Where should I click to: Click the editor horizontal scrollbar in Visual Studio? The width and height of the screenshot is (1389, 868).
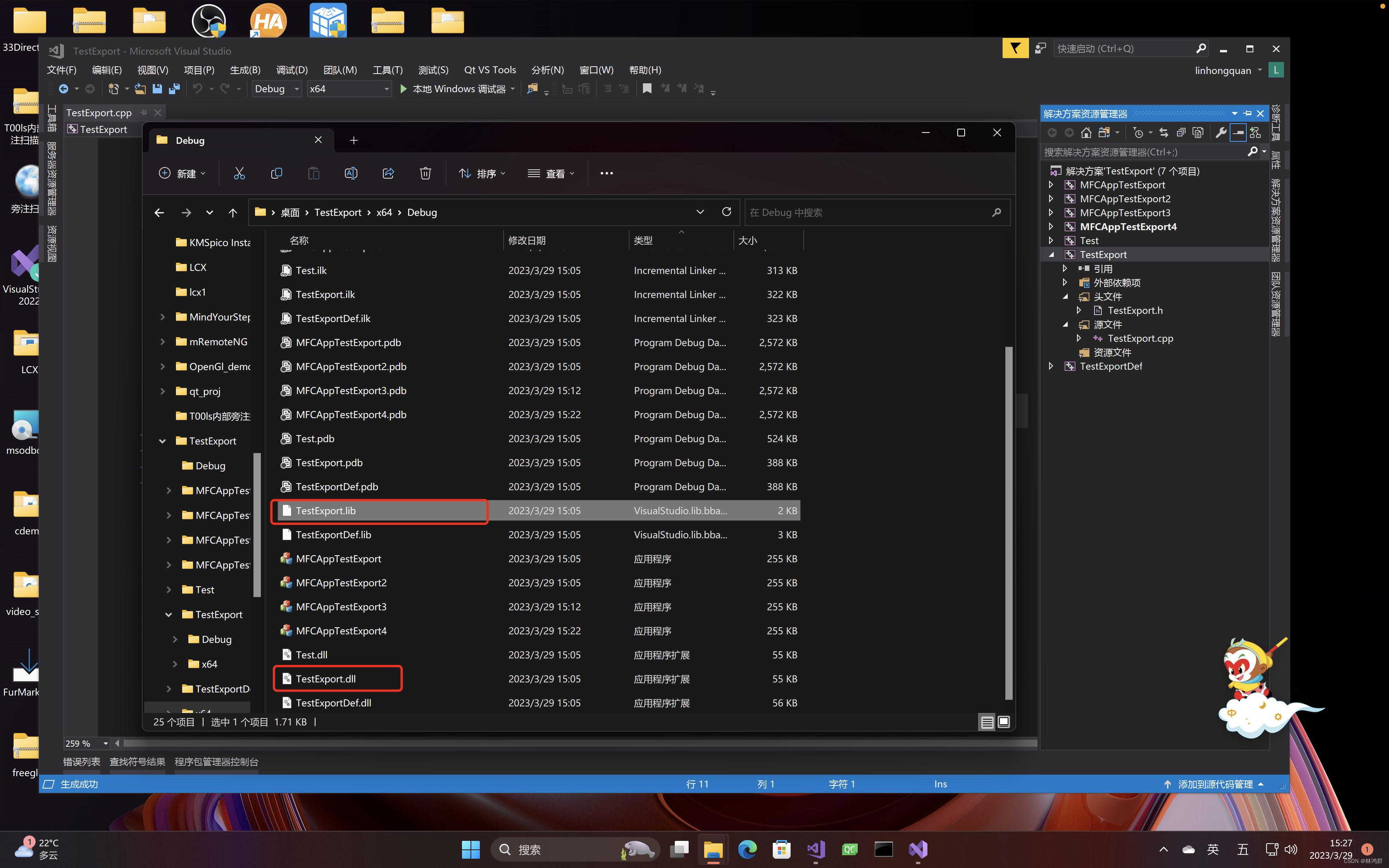click(x=580, y=744)
